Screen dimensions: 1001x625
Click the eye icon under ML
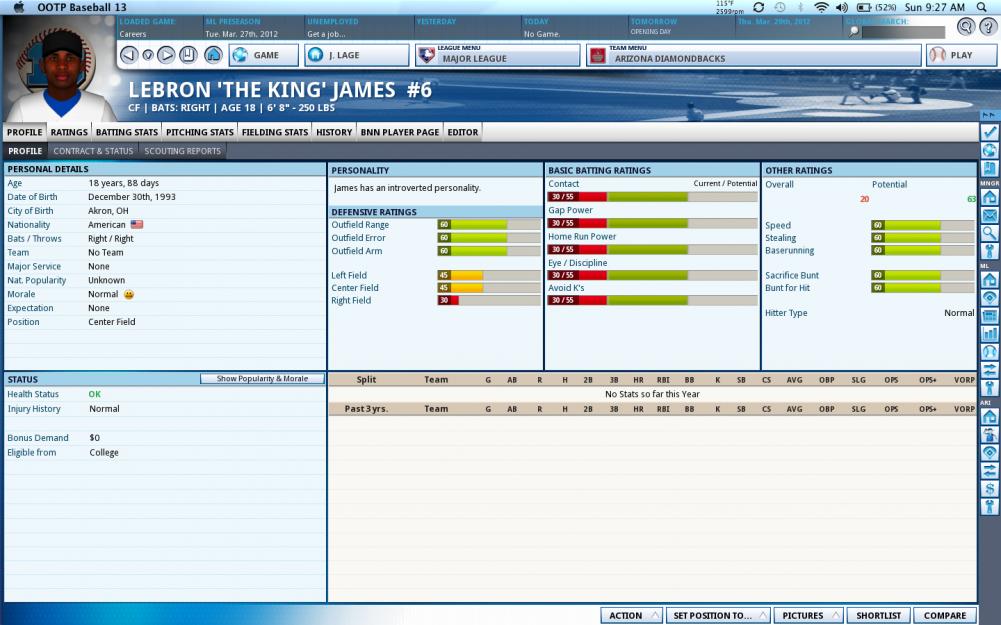click(989, 297)
